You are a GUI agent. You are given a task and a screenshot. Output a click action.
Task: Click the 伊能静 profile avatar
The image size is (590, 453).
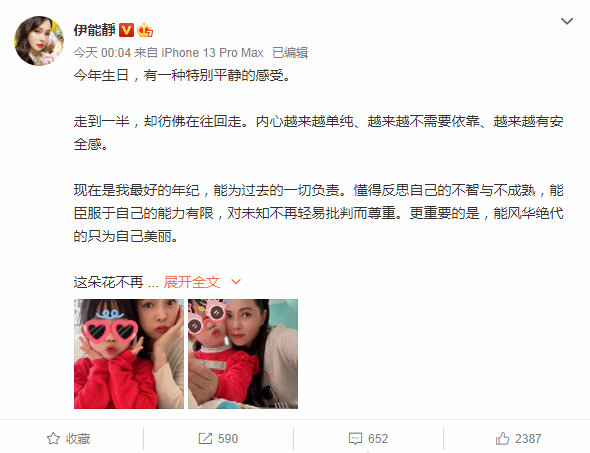[x=39, y=41]
